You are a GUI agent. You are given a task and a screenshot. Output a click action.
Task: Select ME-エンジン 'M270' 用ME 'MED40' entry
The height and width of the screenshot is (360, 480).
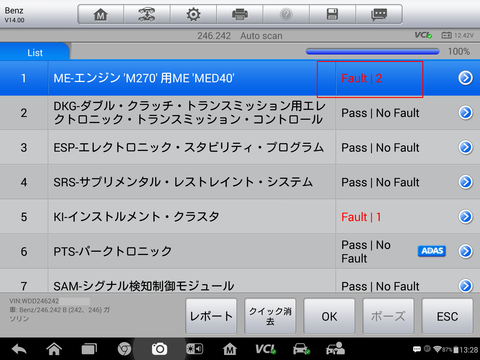click(x=144, y=78)
